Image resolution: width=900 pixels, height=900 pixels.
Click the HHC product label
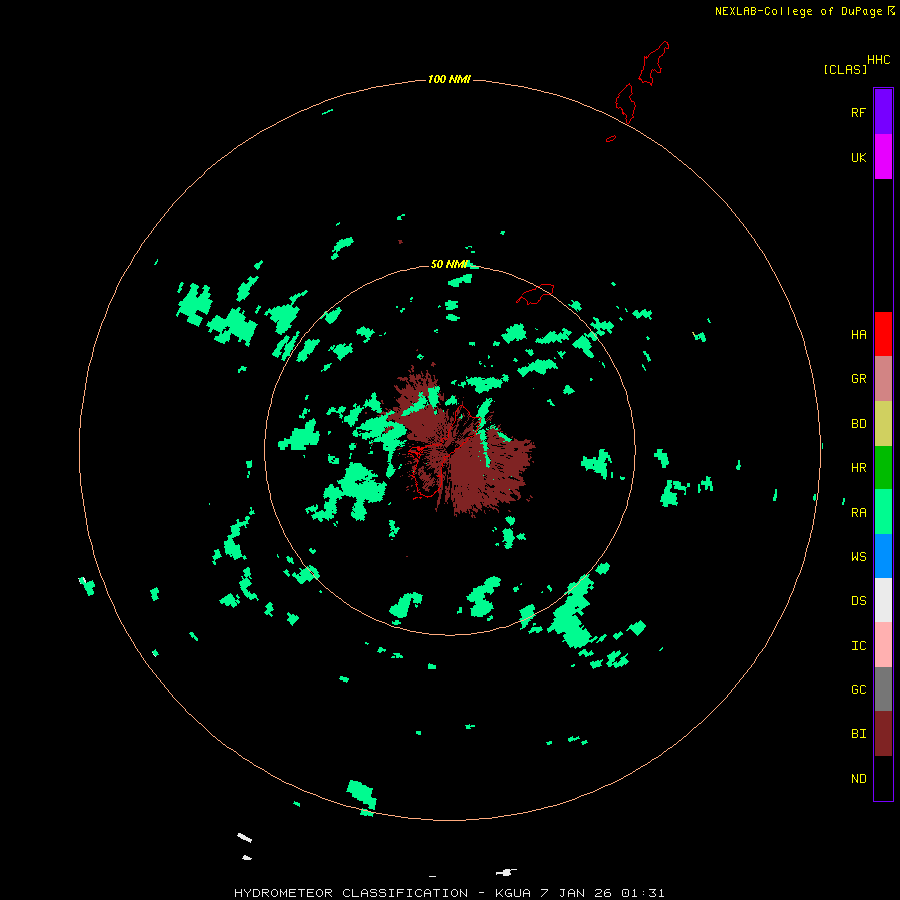(878, 60)
